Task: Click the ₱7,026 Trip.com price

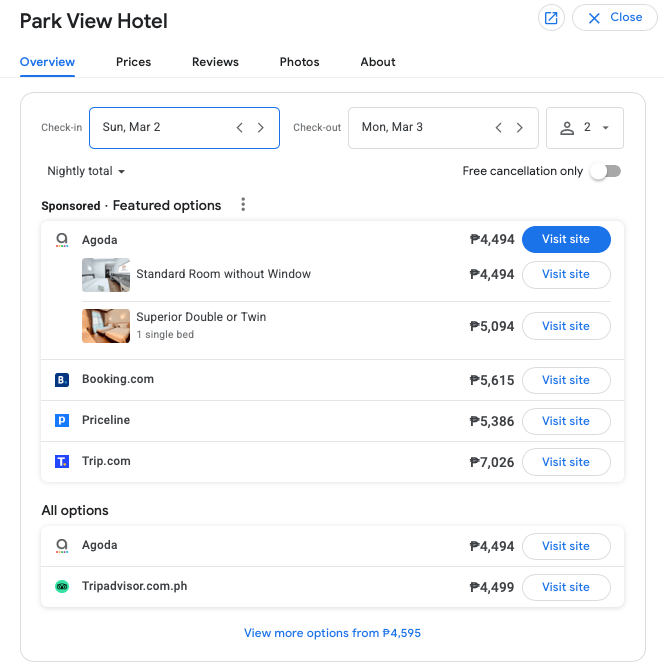Action: pyautogui.click(x=492, y=462)
